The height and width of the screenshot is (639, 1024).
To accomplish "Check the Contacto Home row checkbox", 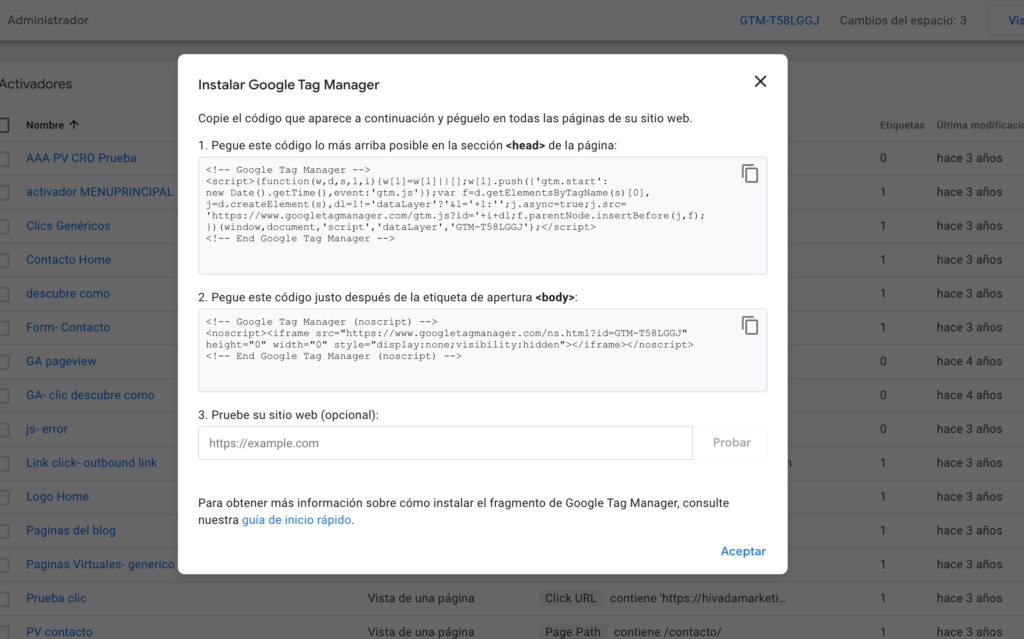I will pyautogui.click(x=3, y=260).
